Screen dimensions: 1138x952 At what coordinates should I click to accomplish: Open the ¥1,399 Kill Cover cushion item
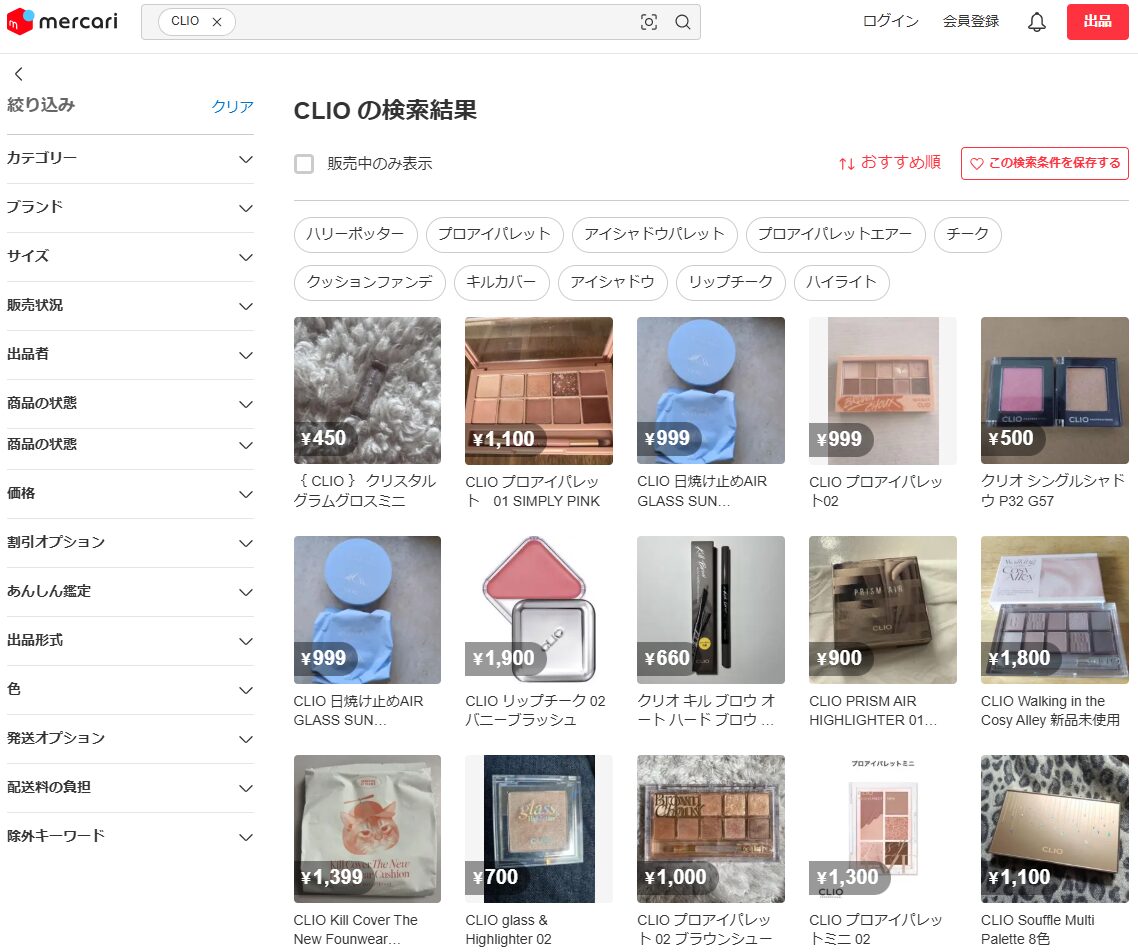click(367, 852)
